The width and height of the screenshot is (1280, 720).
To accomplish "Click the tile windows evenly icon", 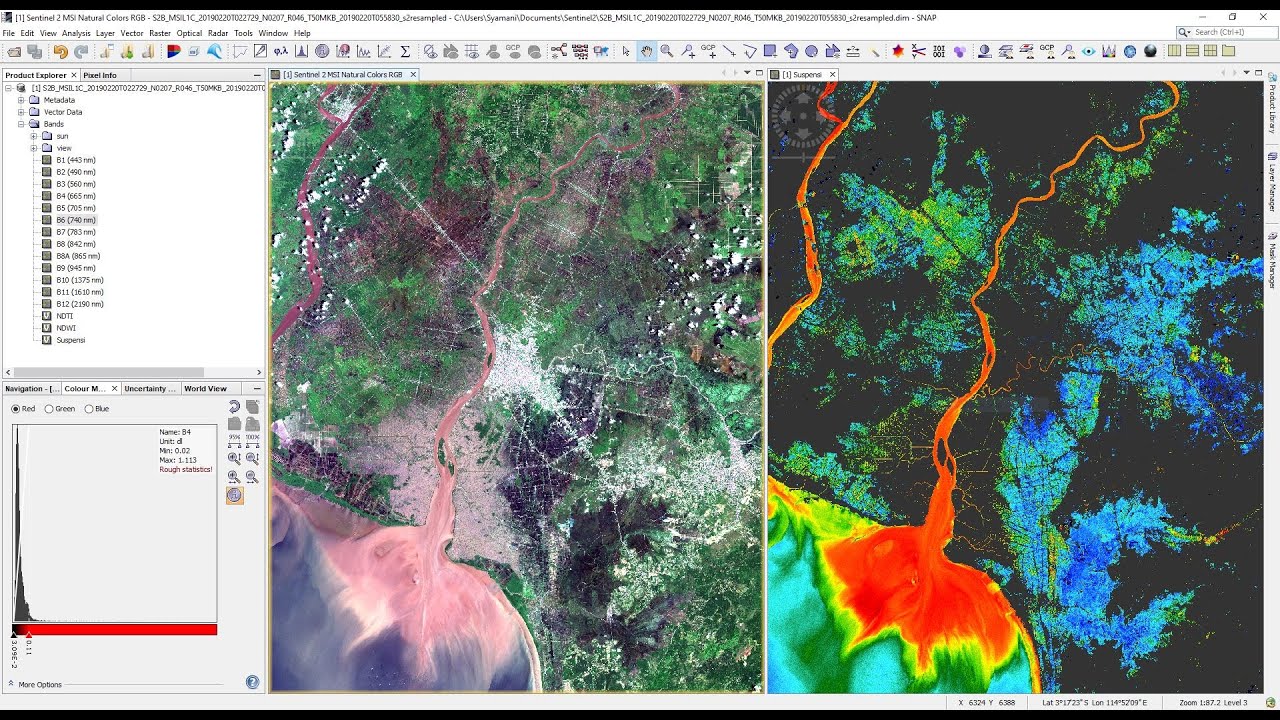I will 1210,51.
